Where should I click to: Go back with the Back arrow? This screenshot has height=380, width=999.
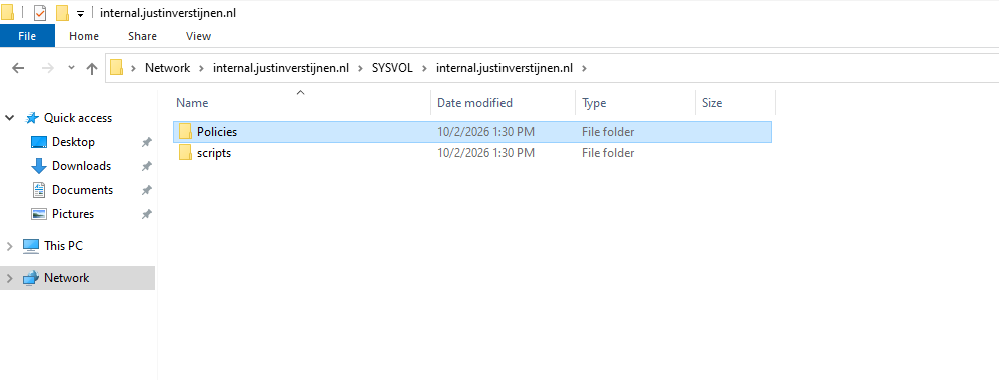pyautogui.click(x=18, y=68)
